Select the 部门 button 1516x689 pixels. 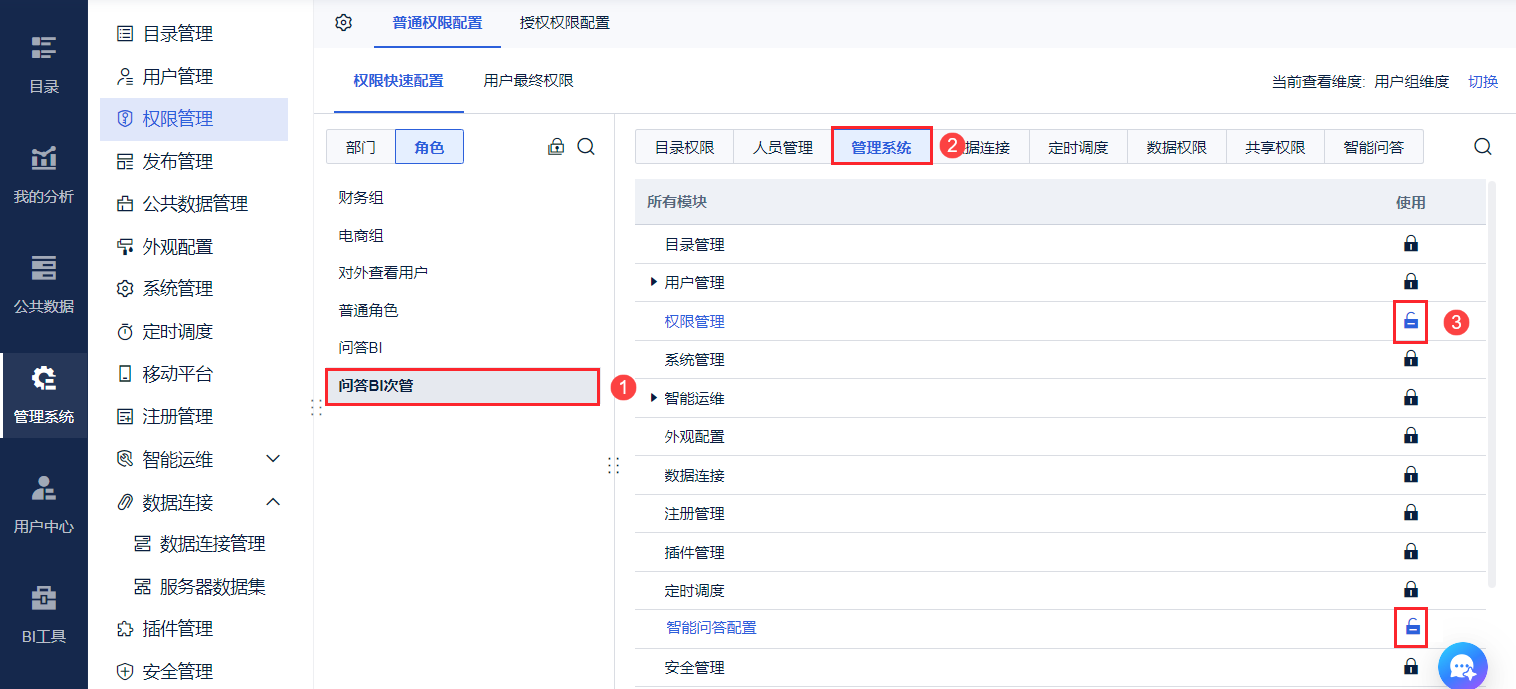(361, 147)
